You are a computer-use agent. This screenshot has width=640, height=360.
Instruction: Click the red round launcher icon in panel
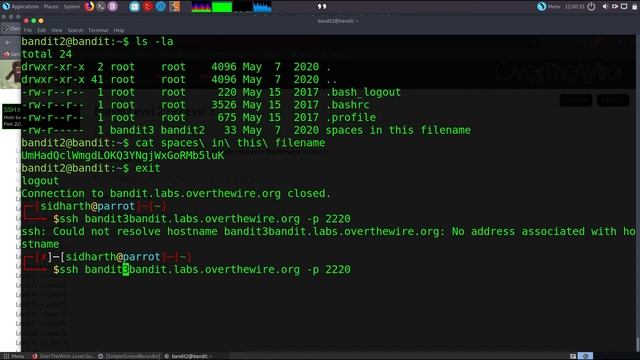pos(148,6)
